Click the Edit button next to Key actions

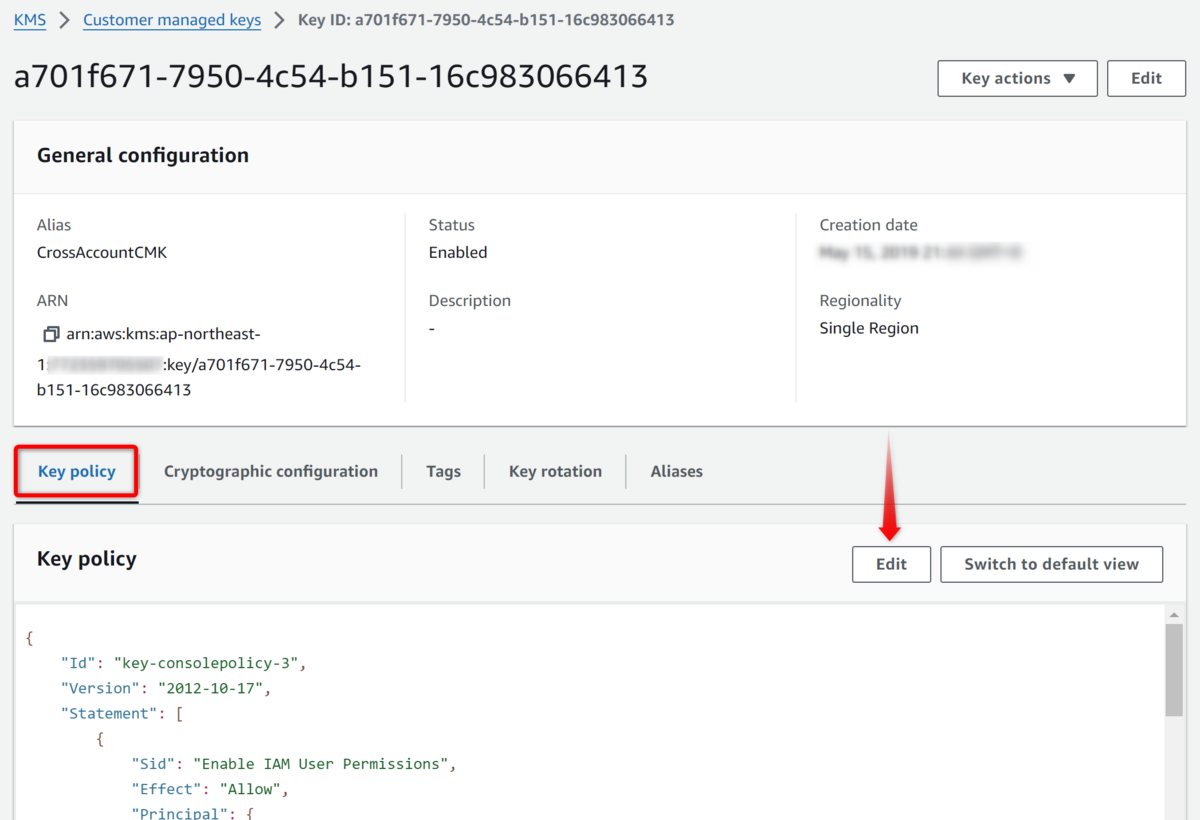coord(1146,78)
